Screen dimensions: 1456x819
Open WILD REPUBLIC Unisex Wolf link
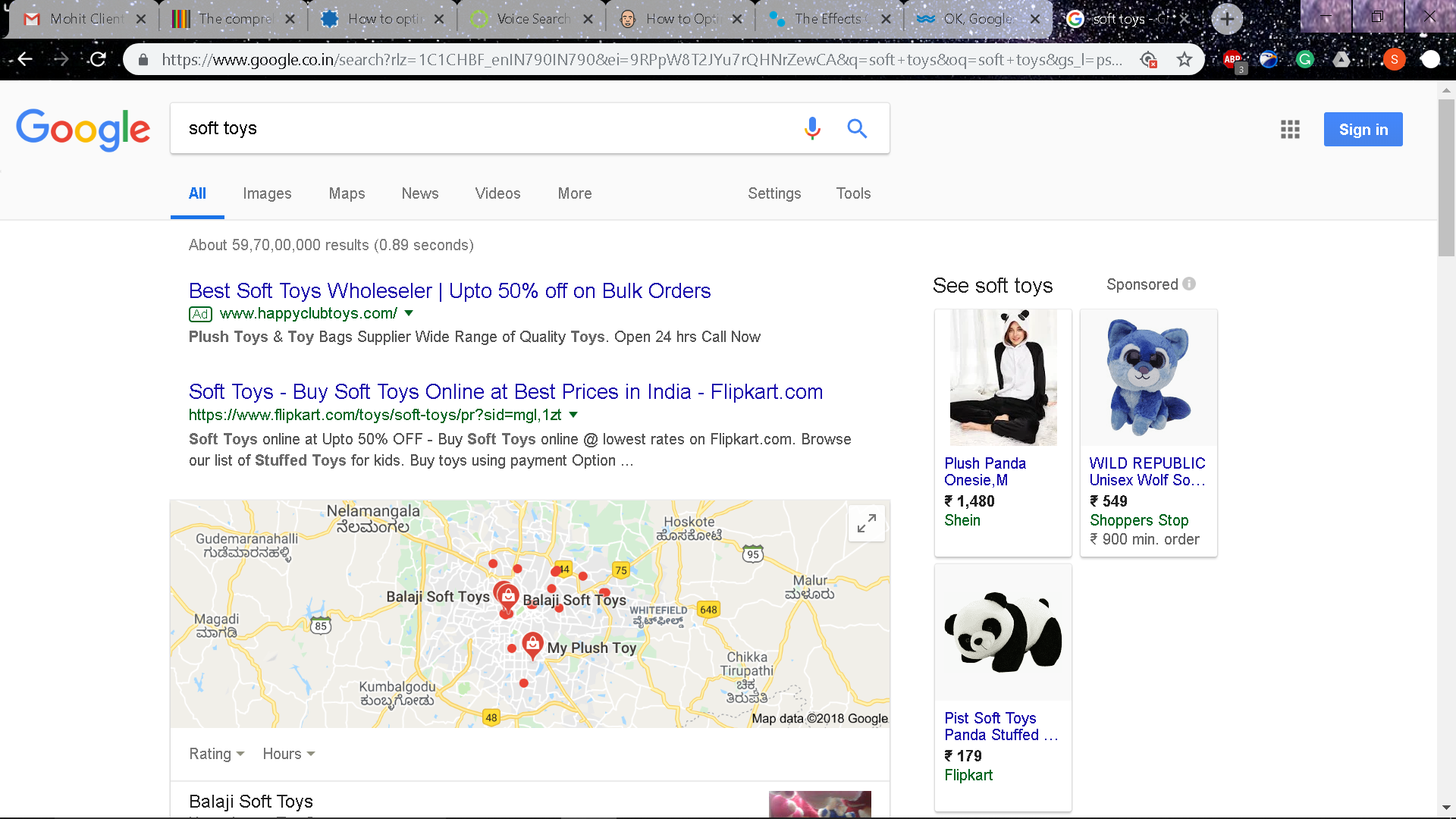[1147, 472]
